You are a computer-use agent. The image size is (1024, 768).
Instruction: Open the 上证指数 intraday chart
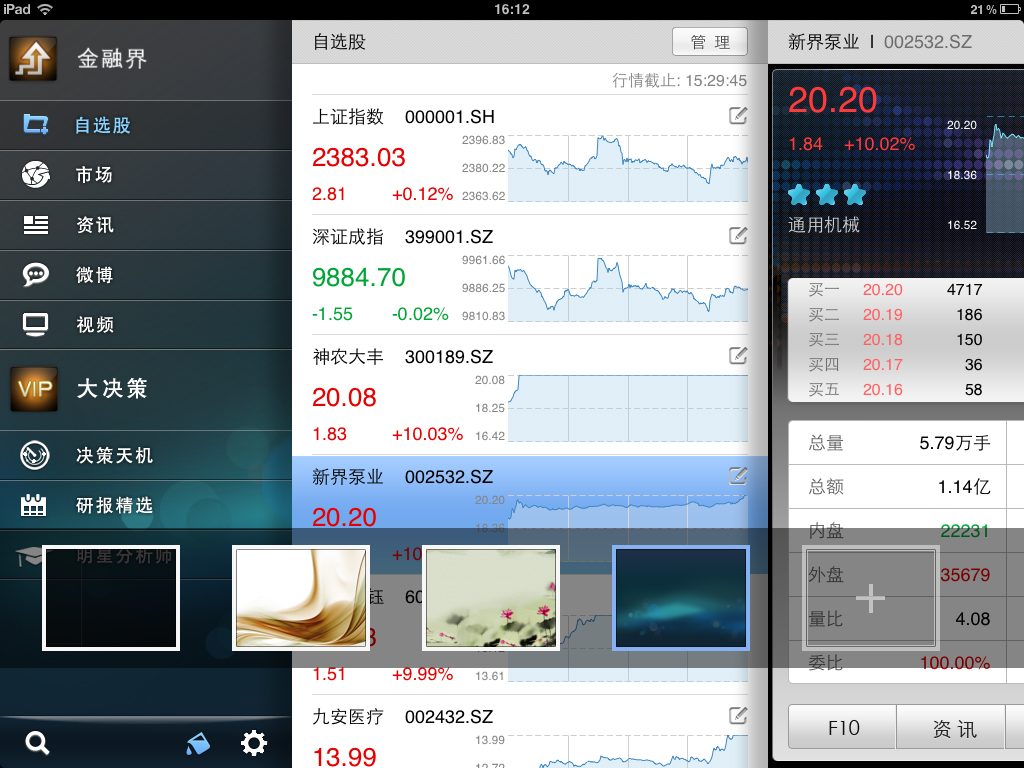(628, 168)
